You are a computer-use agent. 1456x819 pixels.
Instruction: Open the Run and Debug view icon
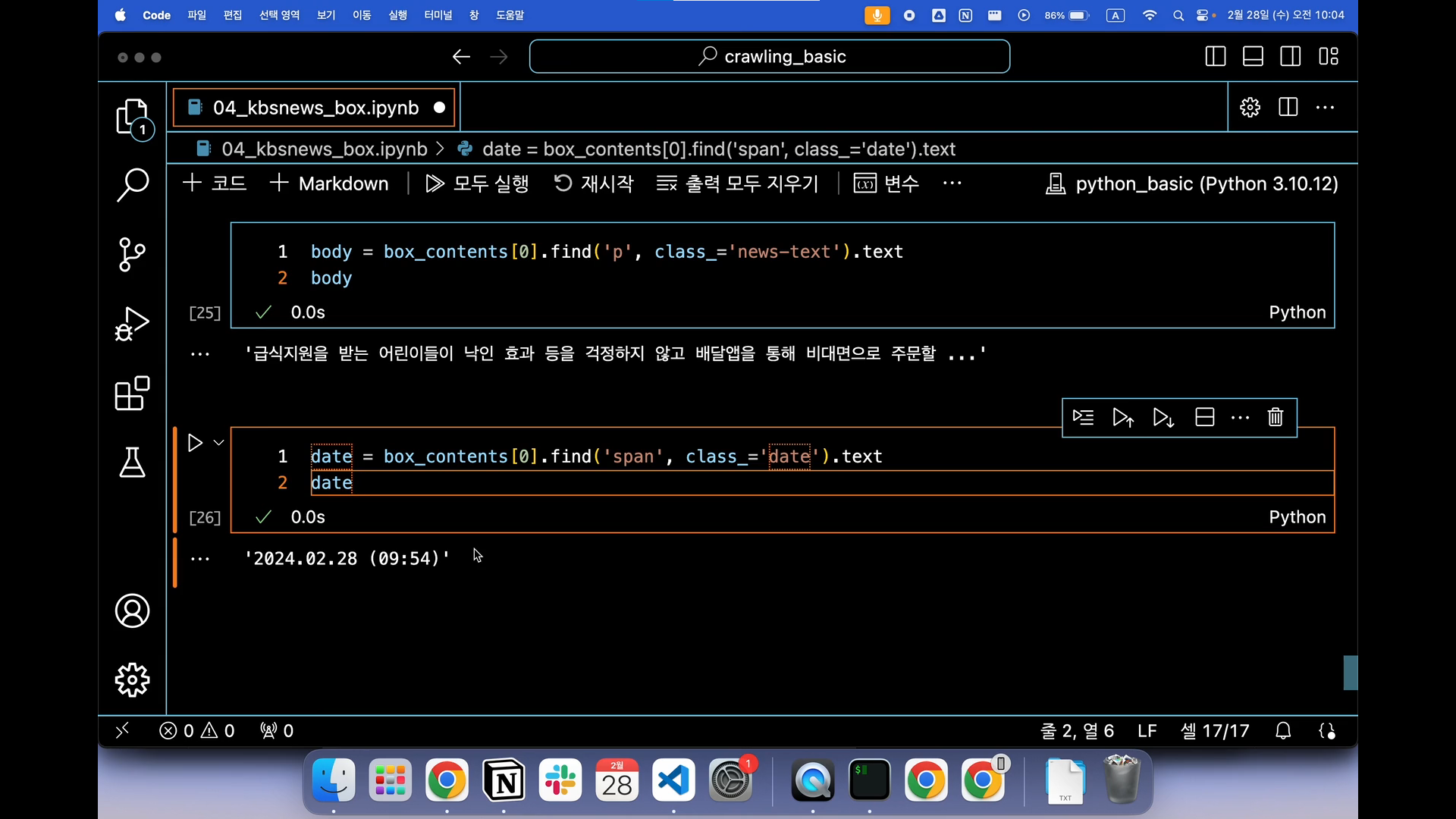pos(132,324)
